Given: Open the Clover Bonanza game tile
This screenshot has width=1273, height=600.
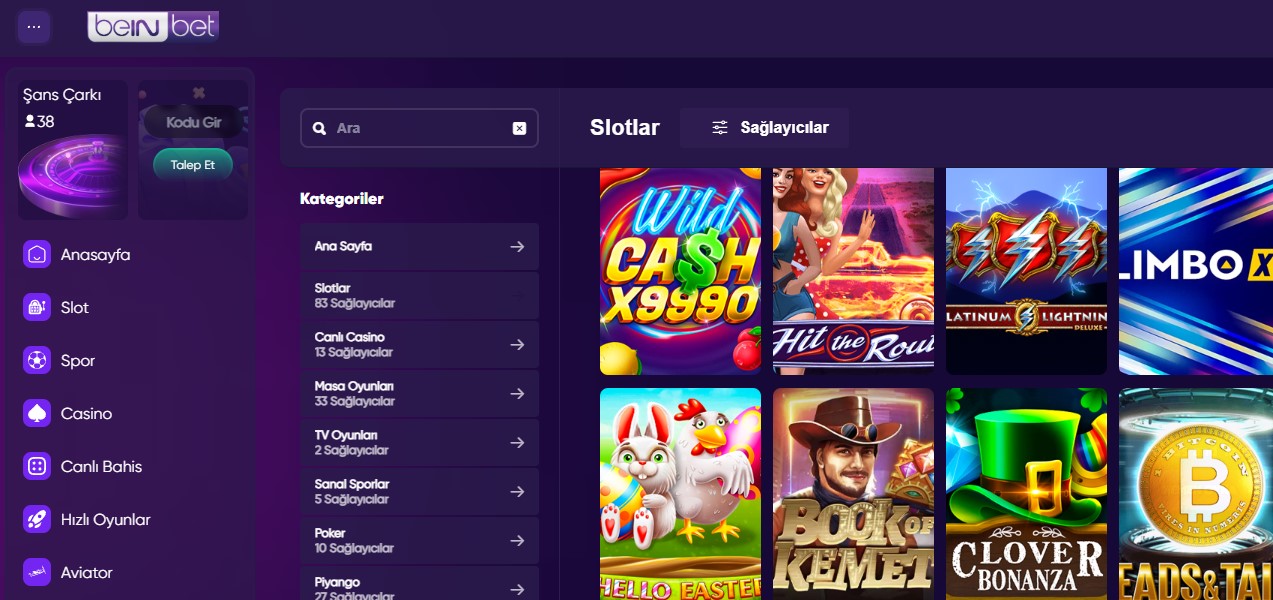Looking at the screenshot, I should click(x=1026, y=494).
